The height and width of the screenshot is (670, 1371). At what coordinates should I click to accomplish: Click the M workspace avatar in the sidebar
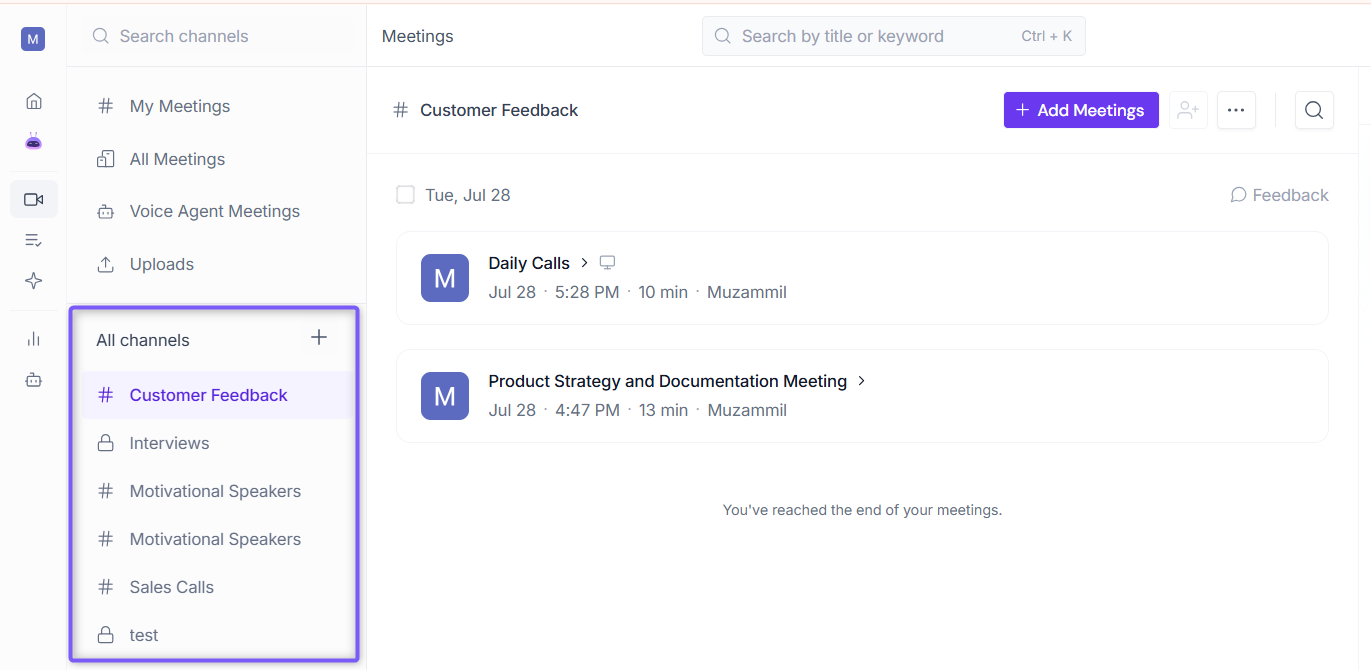click(33, 39)
